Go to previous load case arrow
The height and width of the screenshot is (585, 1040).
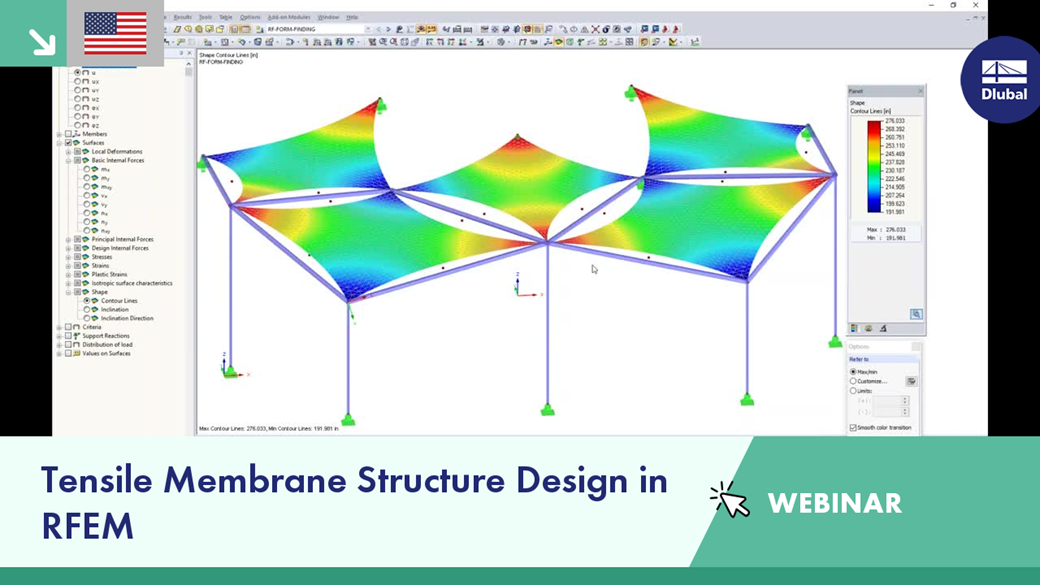pos(379,29)
